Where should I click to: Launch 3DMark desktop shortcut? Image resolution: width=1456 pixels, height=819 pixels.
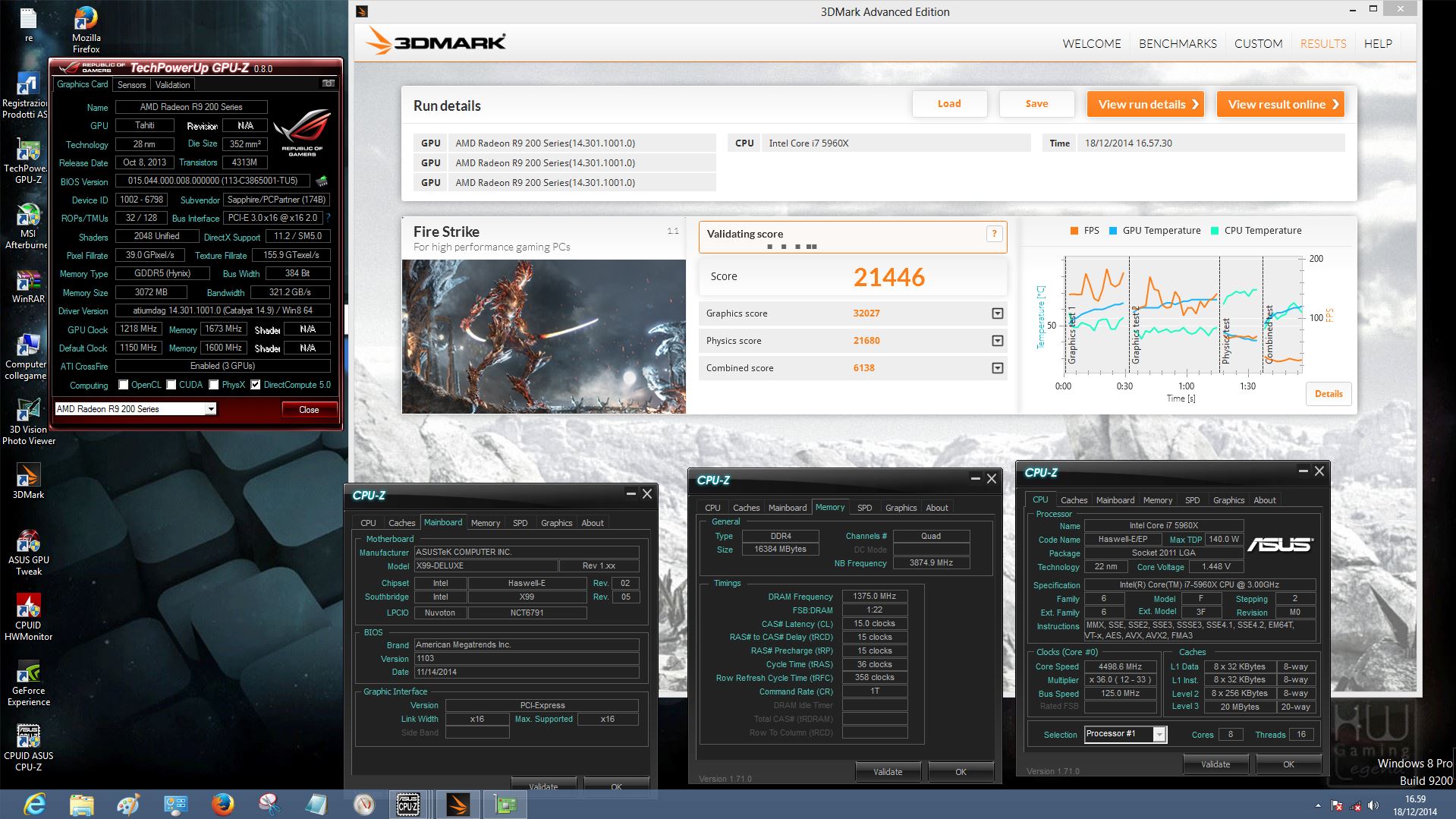pos(28,481)
